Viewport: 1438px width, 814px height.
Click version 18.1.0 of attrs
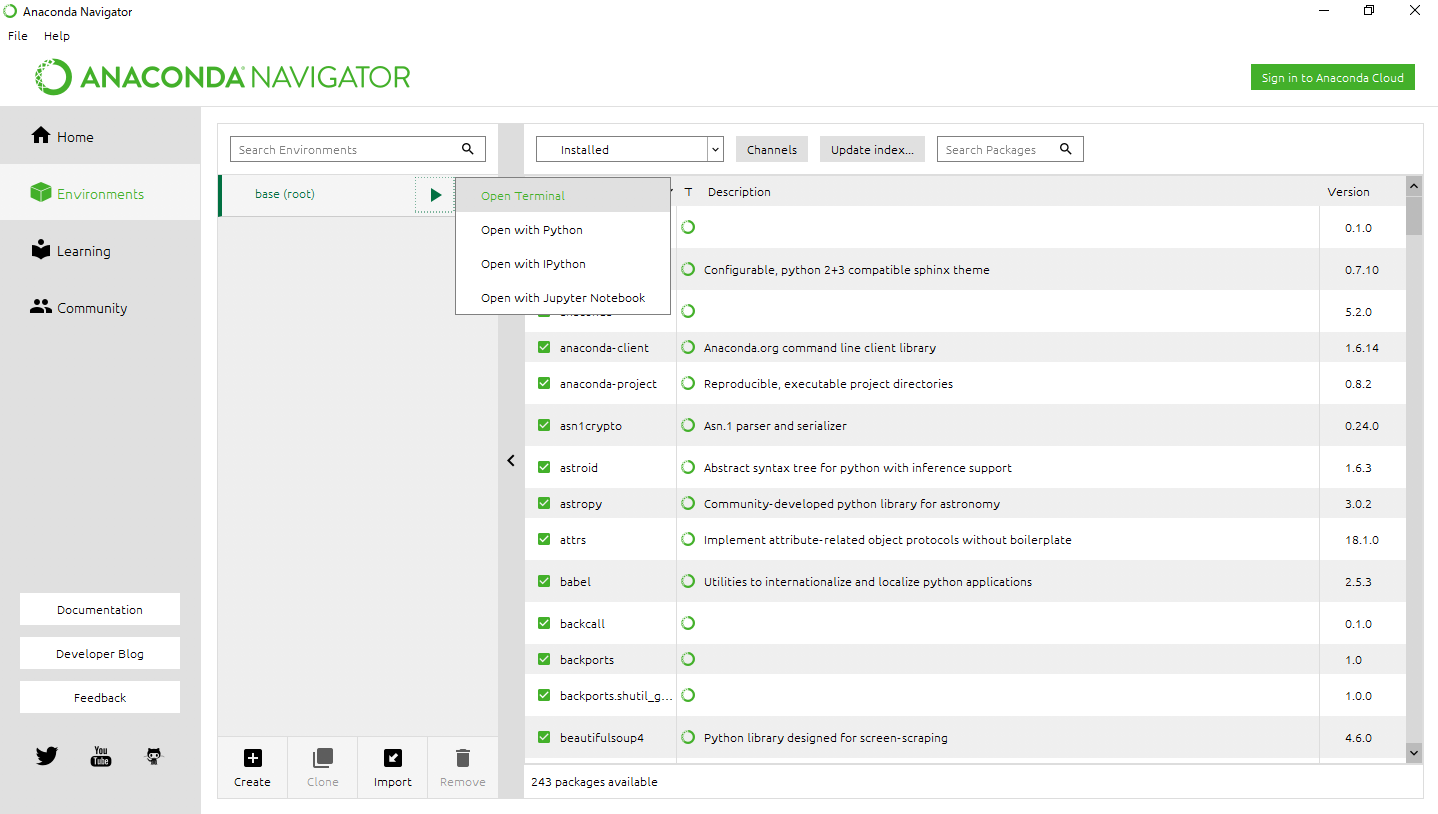pyautogui.click(x=1362, y=539)
